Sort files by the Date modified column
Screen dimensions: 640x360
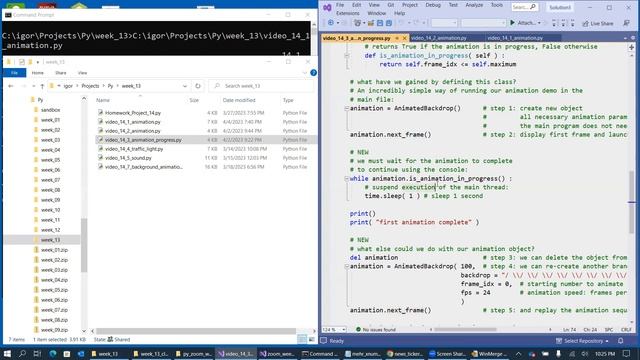click(x=239, y=100)
